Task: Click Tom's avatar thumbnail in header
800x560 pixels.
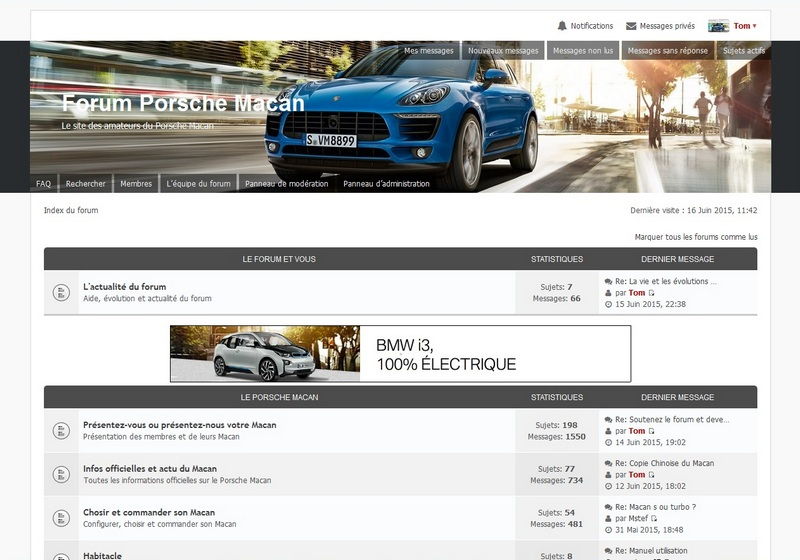Action: 718,26
